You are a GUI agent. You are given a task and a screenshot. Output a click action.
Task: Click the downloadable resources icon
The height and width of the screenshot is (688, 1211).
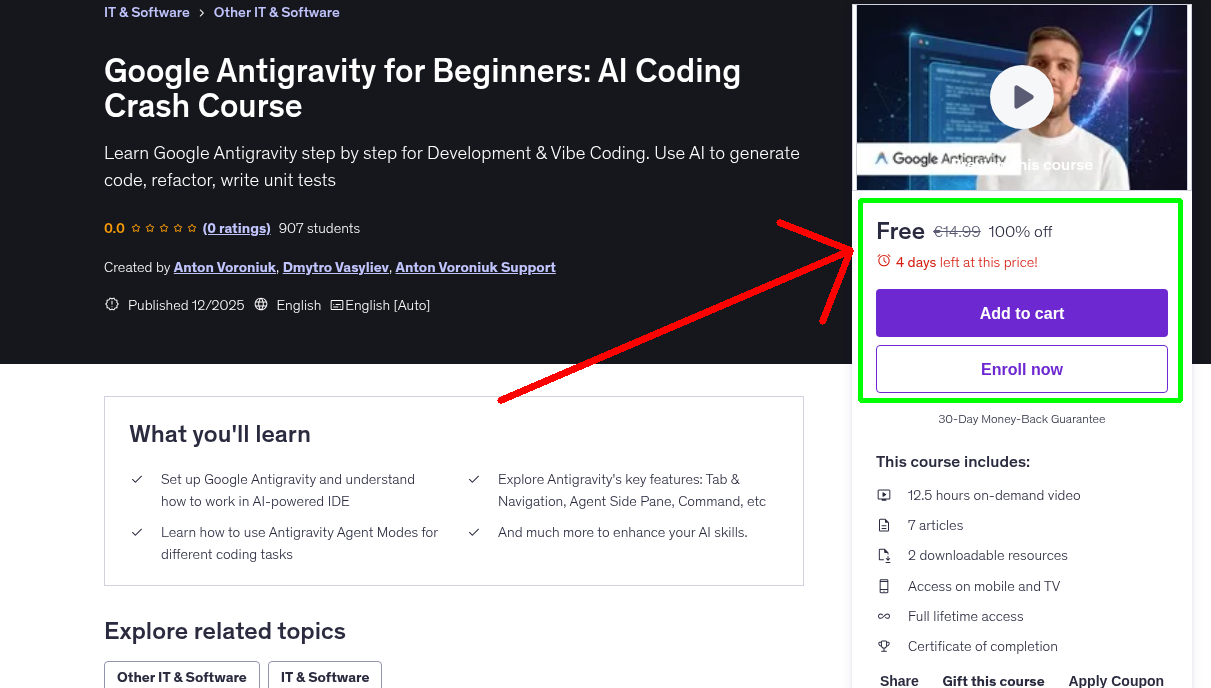[884, 554]
